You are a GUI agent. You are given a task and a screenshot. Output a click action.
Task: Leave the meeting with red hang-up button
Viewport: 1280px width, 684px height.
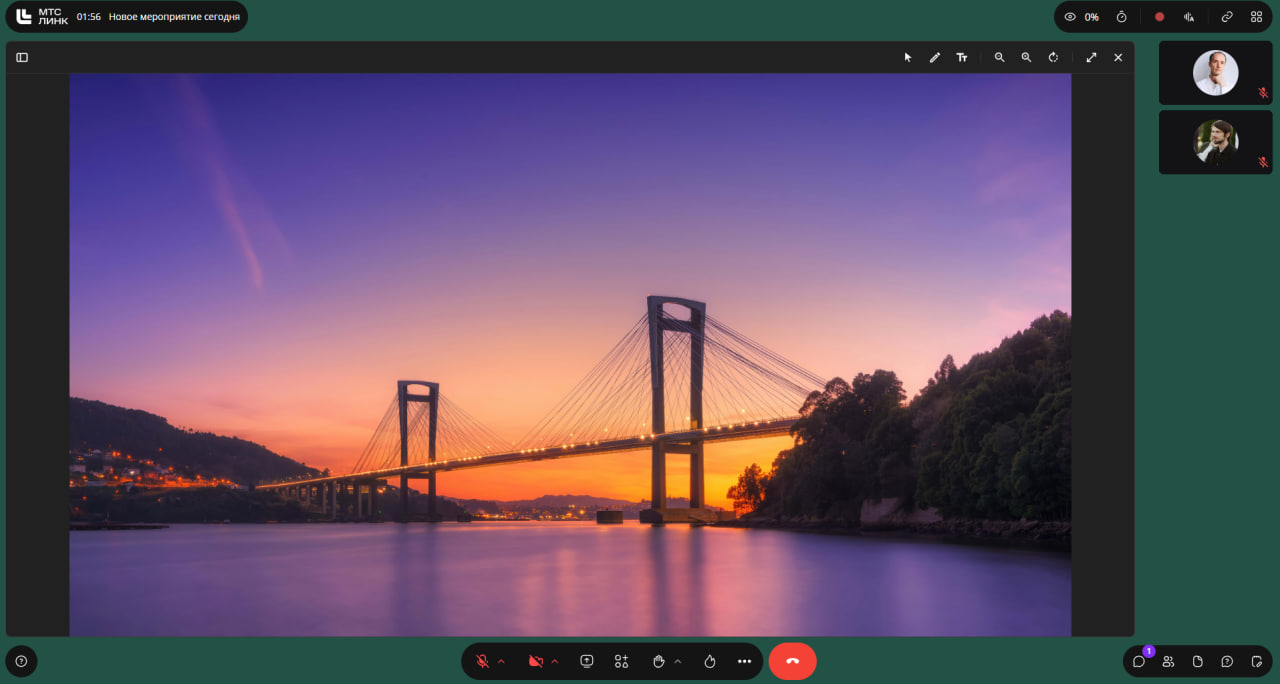[793, 661]
